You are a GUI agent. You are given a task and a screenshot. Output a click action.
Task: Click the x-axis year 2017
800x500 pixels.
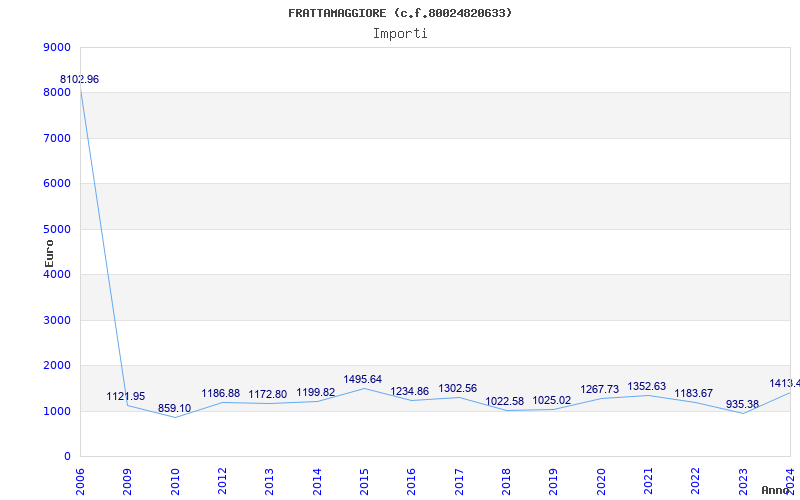pos(459,482)
